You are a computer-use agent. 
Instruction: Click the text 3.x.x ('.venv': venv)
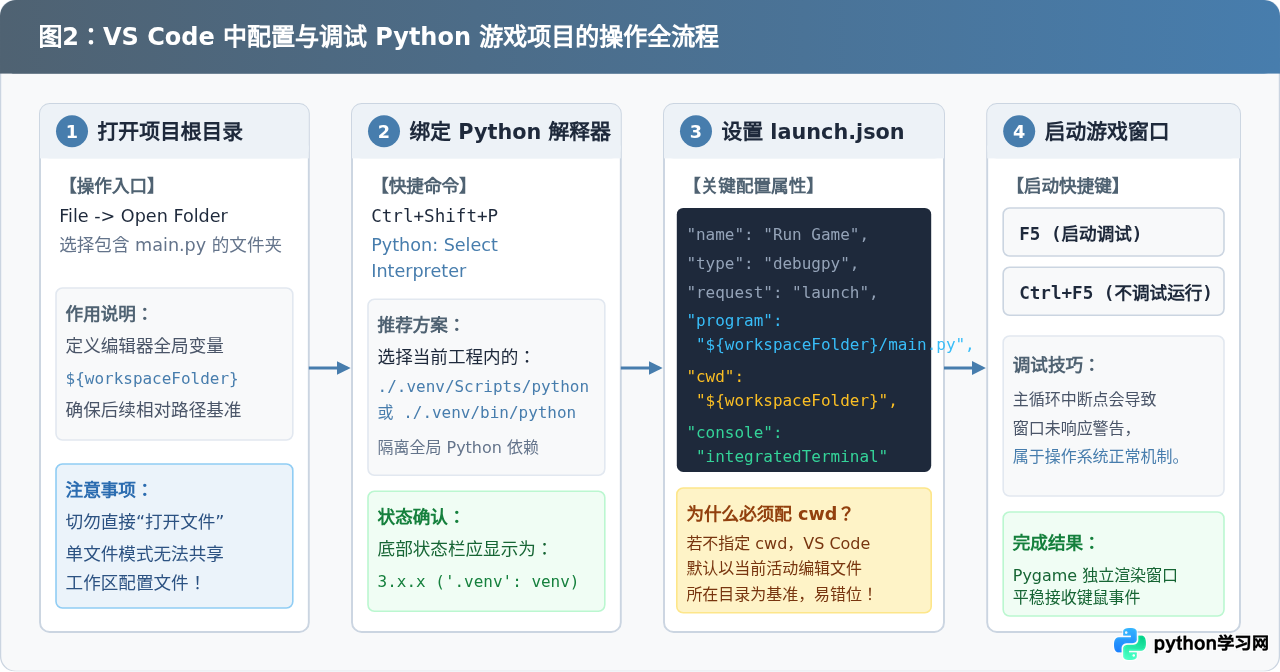pyautogui.click(x=478, y=581)
